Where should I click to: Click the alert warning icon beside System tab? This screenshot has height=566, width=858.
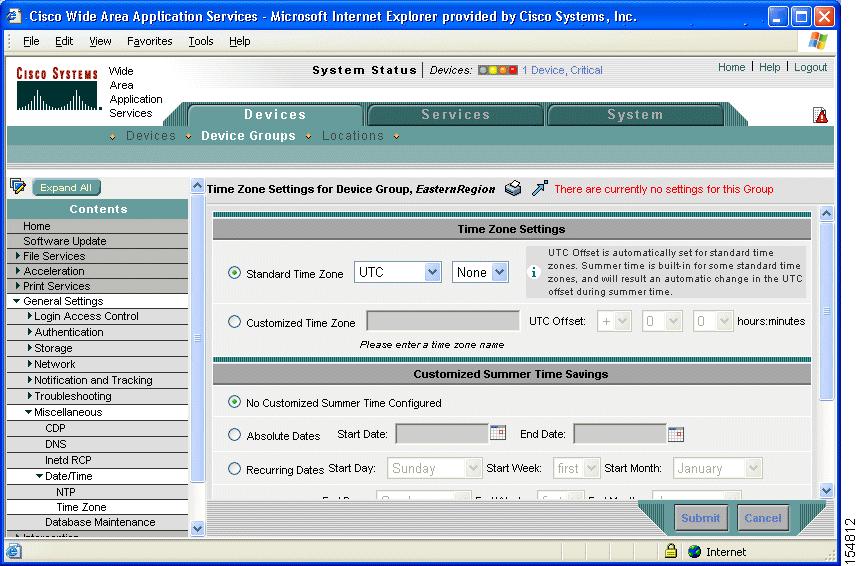820,115
